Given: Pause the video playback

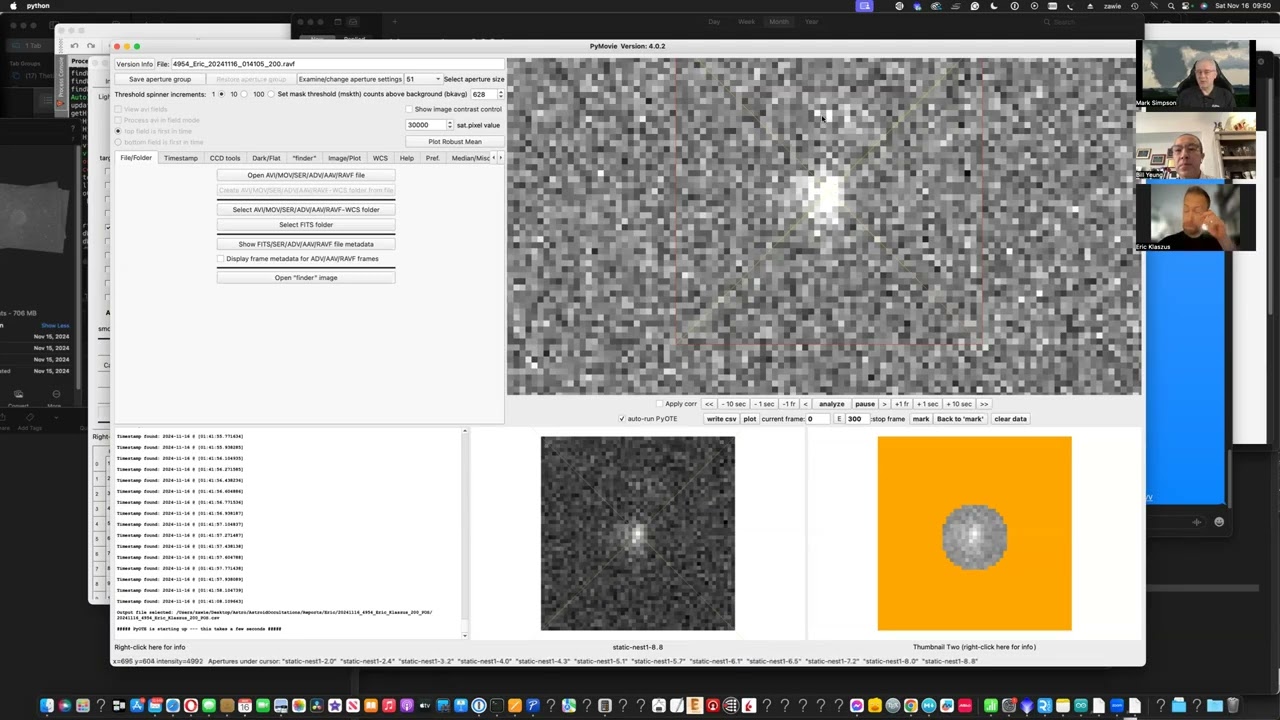Looking at the screenshot, I should pos(865,404).
